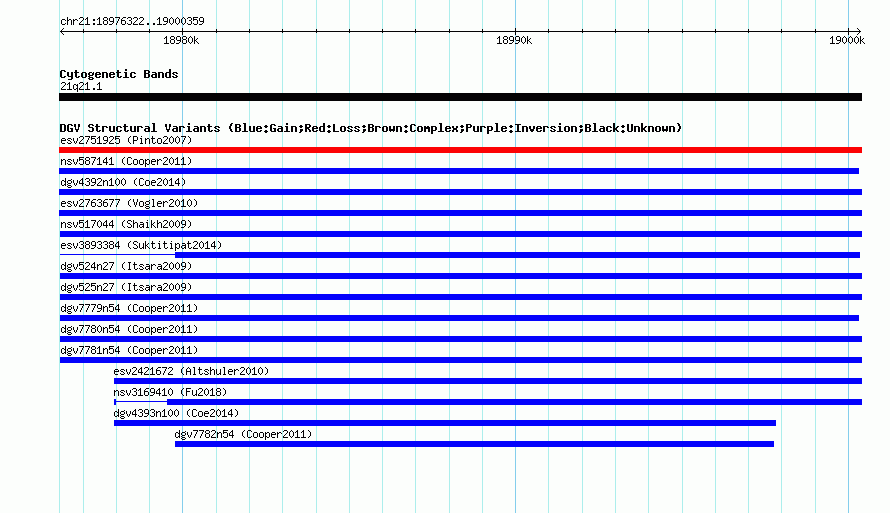The height and width of the screenshot is (513, 890).
Task: Click the dgv525n27 (Itsara2009) label
Action: point(126,287)
